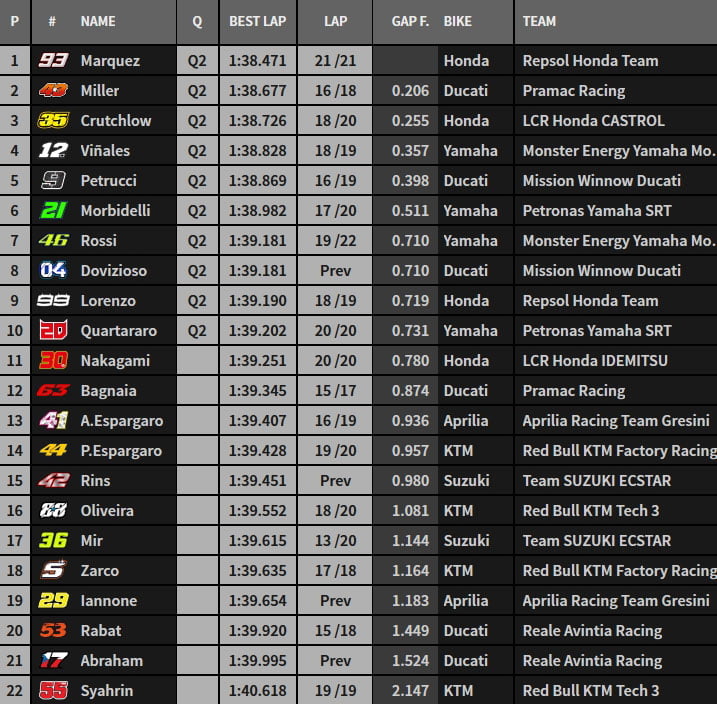Sort by the BEST LAP column header
The height and width of the screenshot is (704, 717).
click(257, 21)
